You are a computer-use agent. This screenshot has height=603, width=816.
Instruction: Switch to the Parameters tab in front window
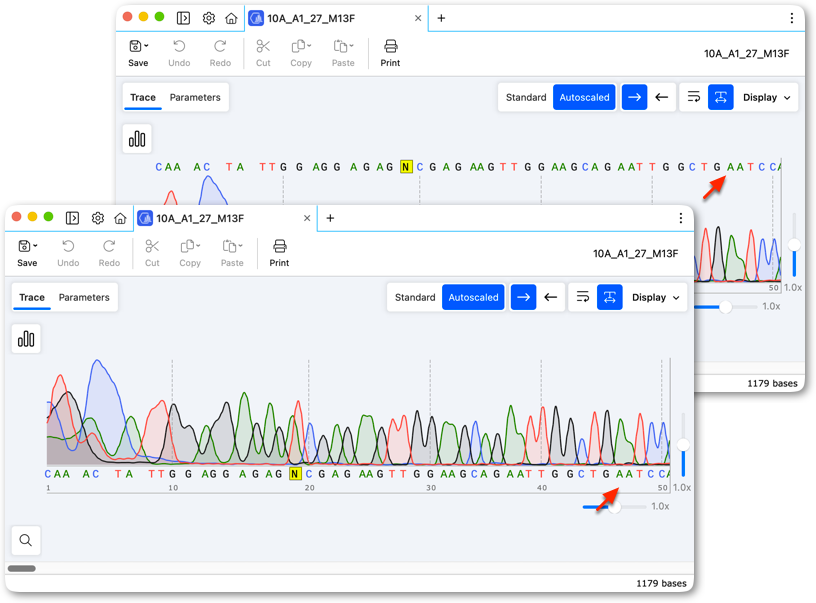point(84,298)
